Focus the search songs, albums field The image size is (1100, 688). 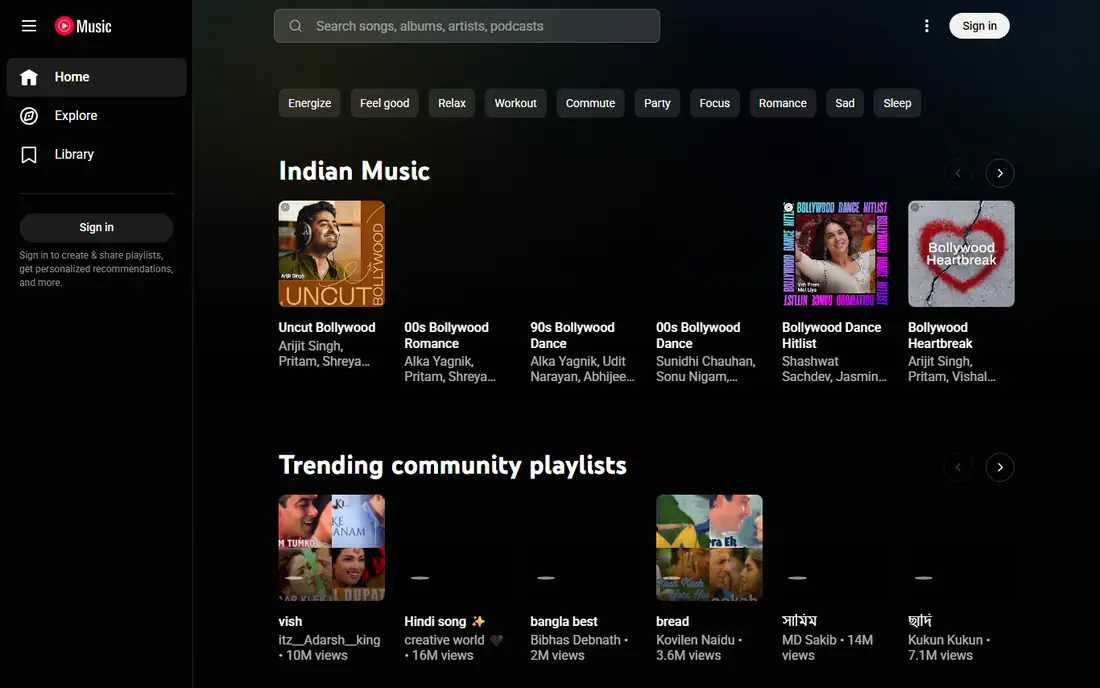coord(467,26)
